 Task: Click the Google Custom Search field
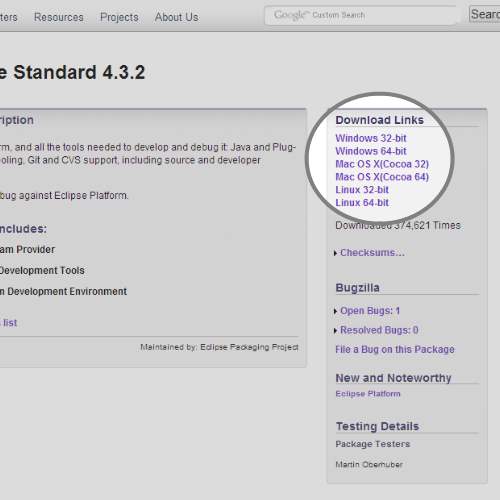[361, 15]
